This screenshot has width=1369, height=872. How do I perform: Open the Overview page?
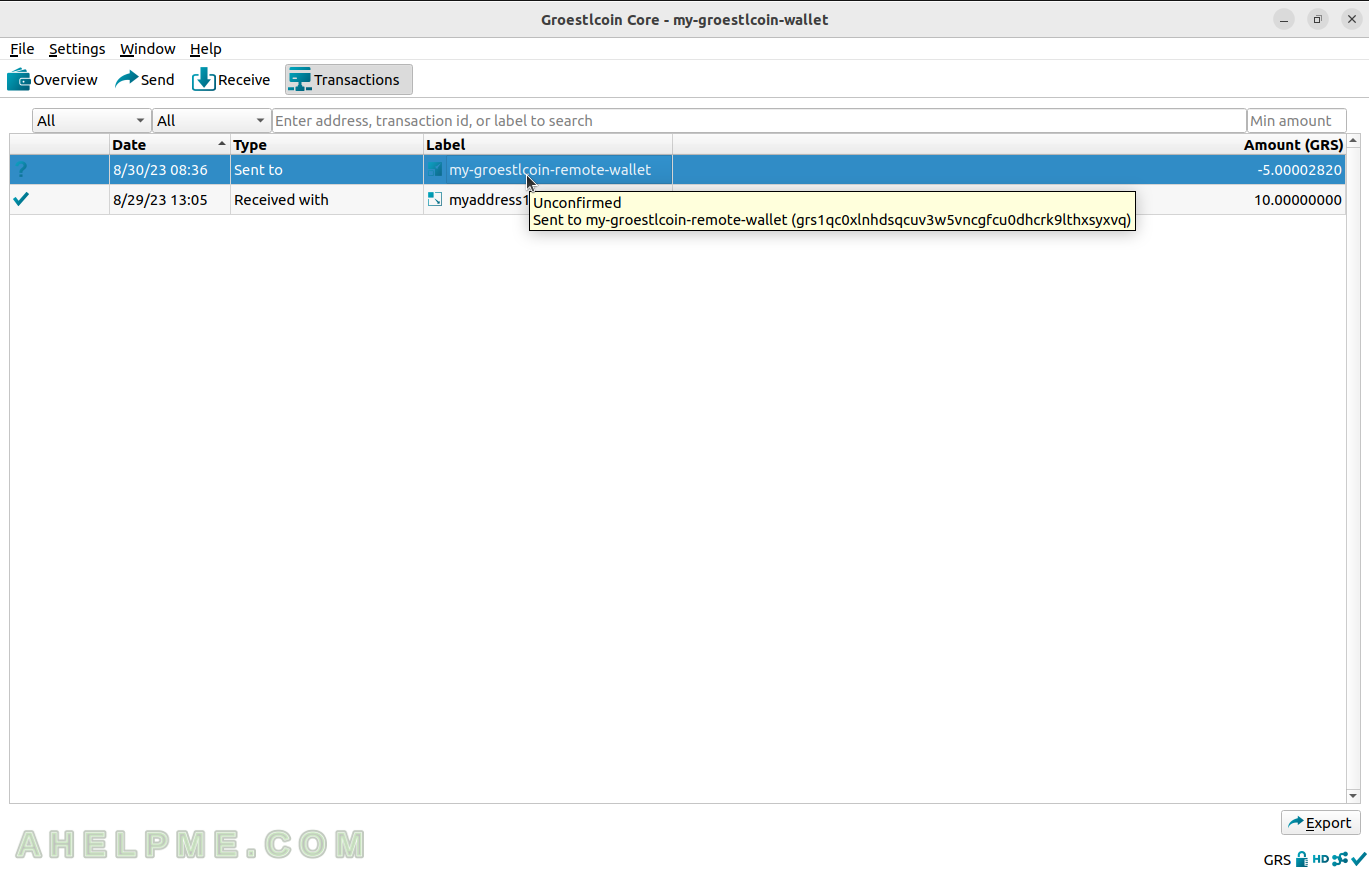point(52,80)
